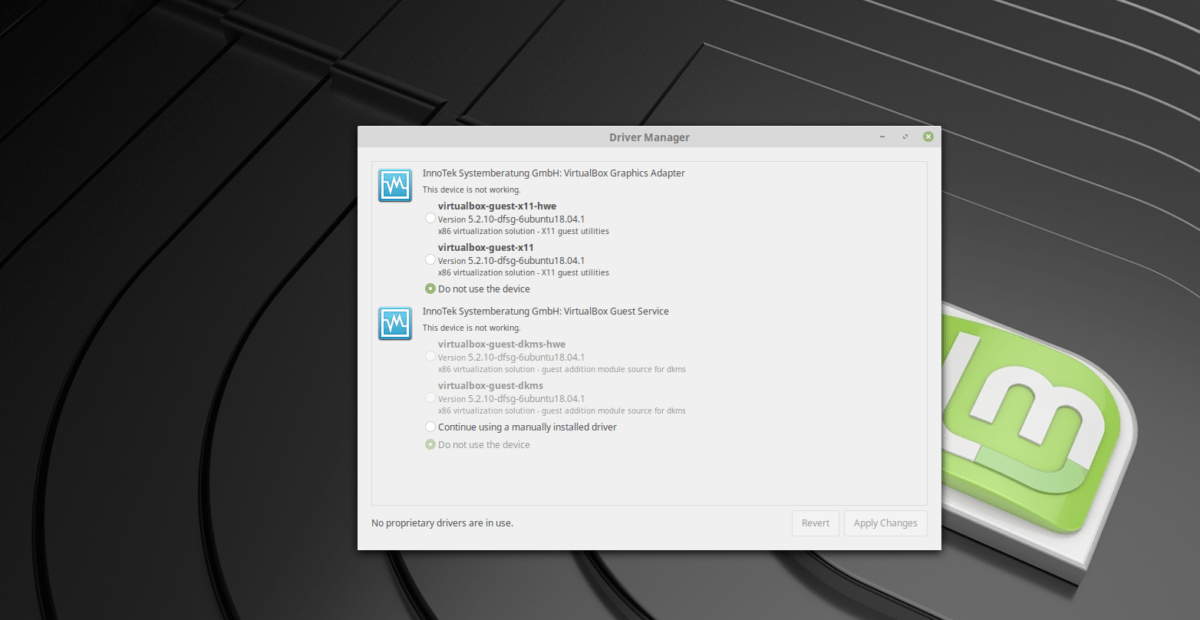Select the virtualbox-guest-dkms radio button
Screen dimensions: 1200x620
pyautogui.click(x=430, y=397)
